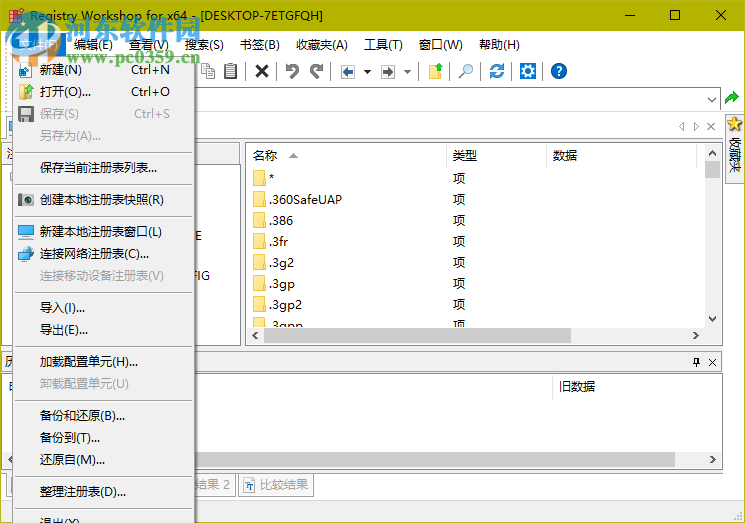Click tab strip left scroll arrow
Viewport: 745px width, 523px height.
coord(681,126)
